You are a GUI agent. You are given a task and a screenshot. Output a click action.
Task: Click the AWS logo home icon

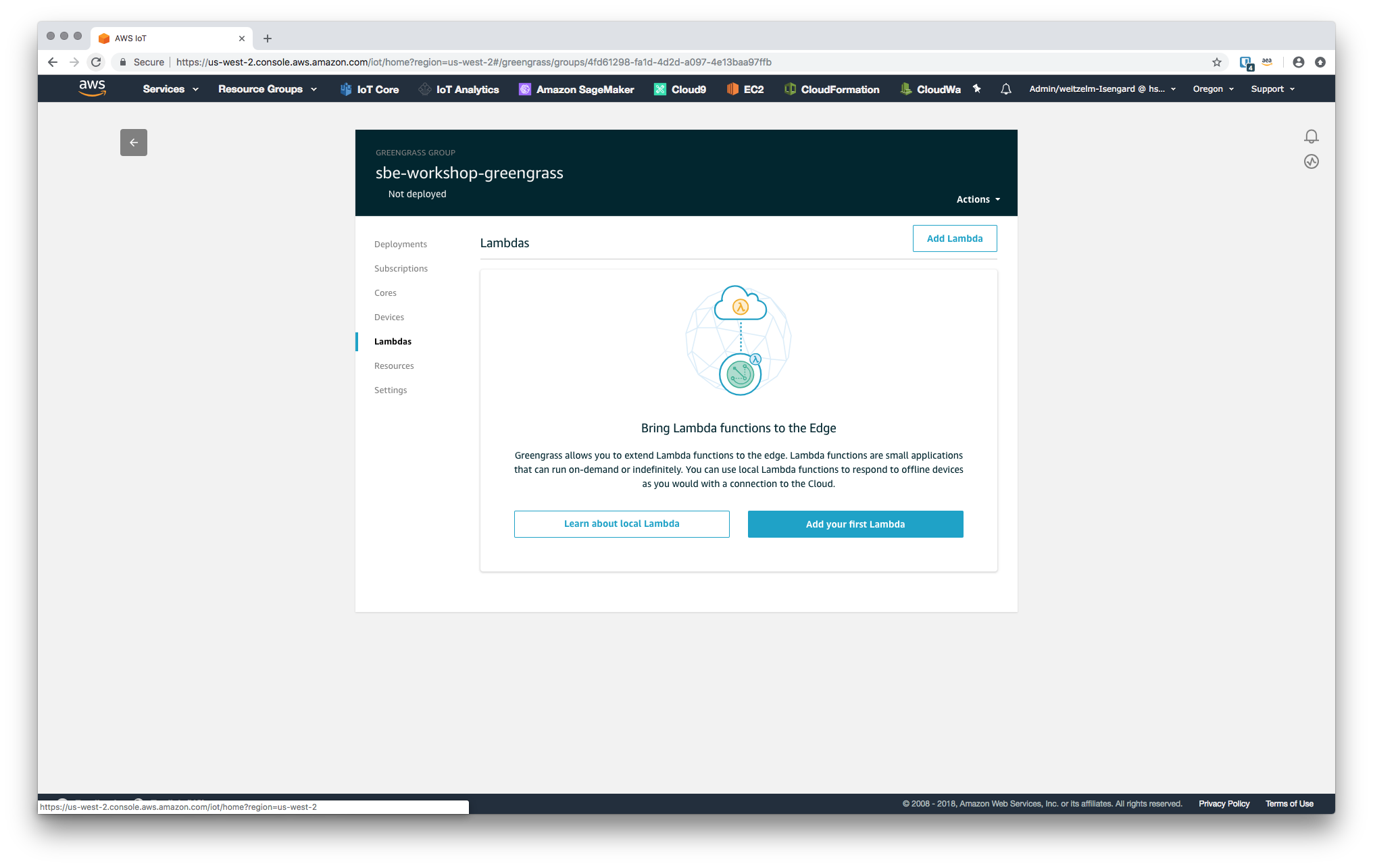(x=93, y=88)
